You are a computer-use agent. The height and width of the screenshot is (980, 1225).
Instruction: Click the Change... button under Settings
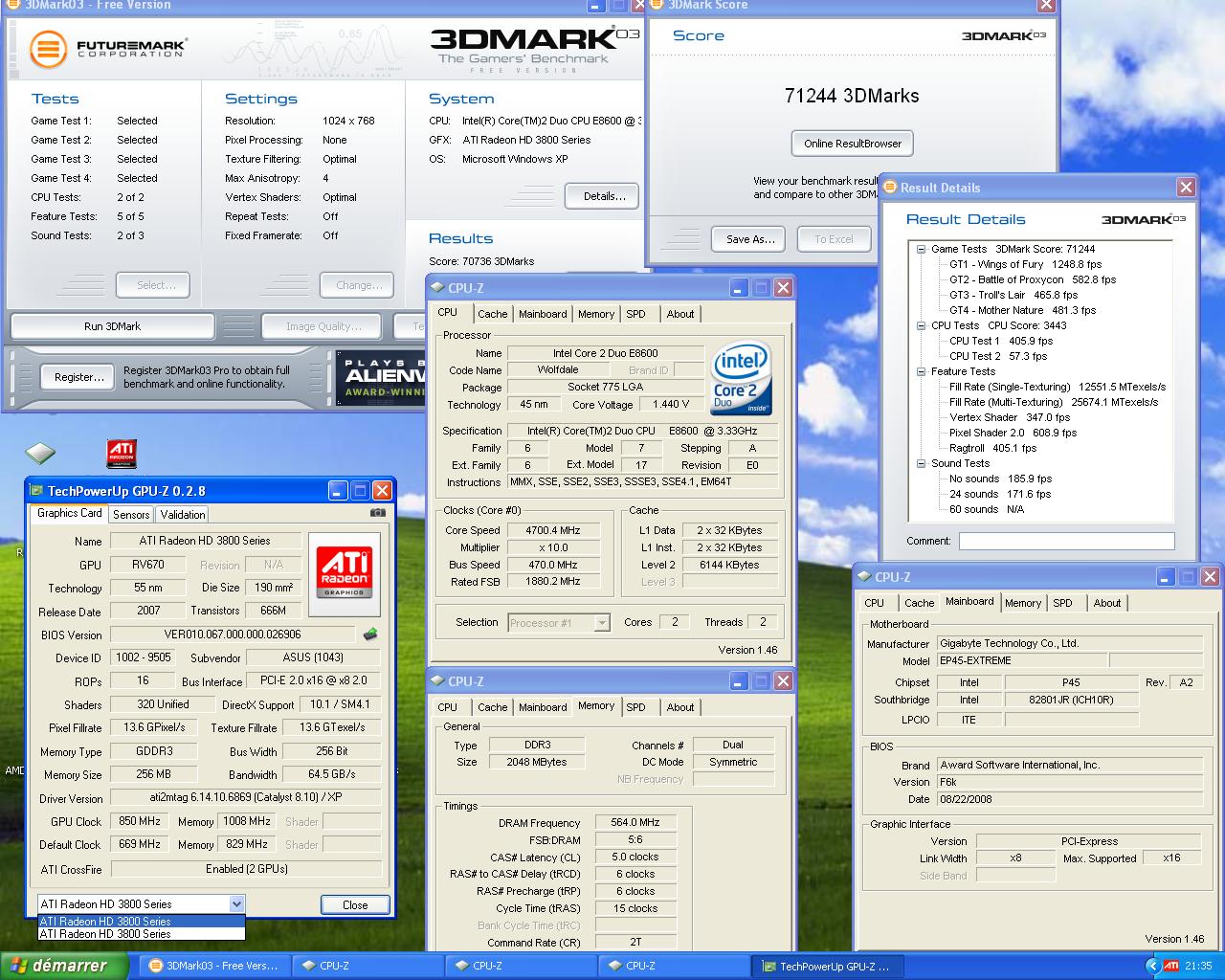click(359, 285)
